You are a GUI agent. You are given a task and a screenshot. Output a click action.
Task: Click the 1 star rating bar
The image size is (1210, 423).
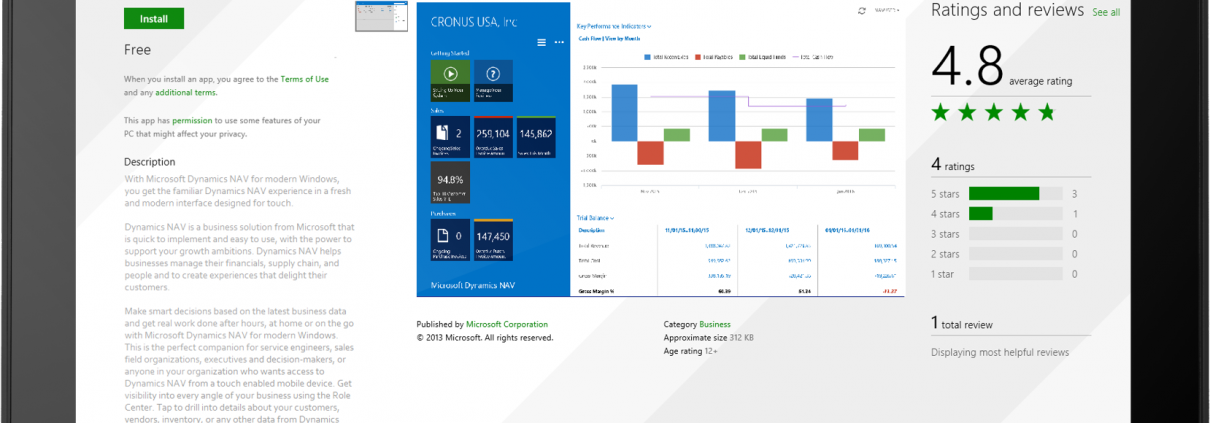point(1014,274)
